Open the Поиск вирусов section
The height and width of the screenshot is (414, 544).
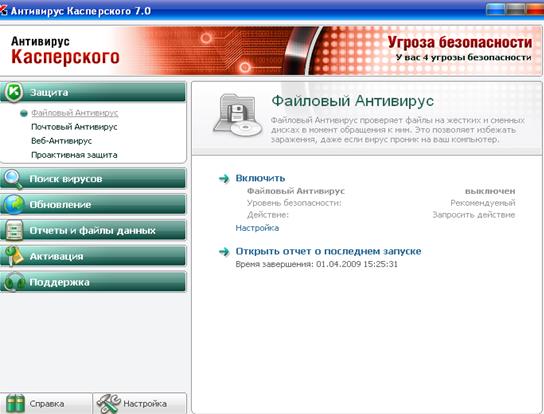pyautogui.click(x=93, y=179)
